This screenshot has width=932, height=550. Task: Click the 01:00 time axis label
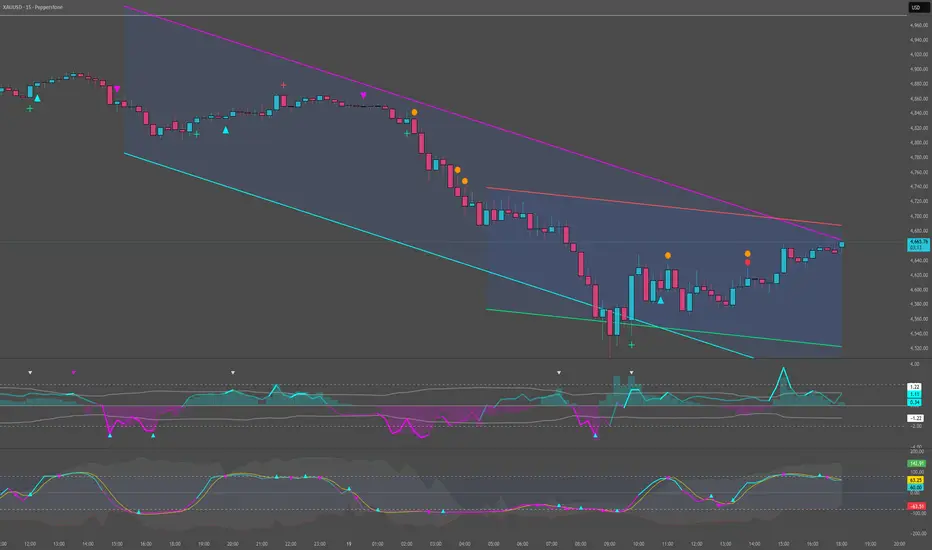tap(377, 544)
